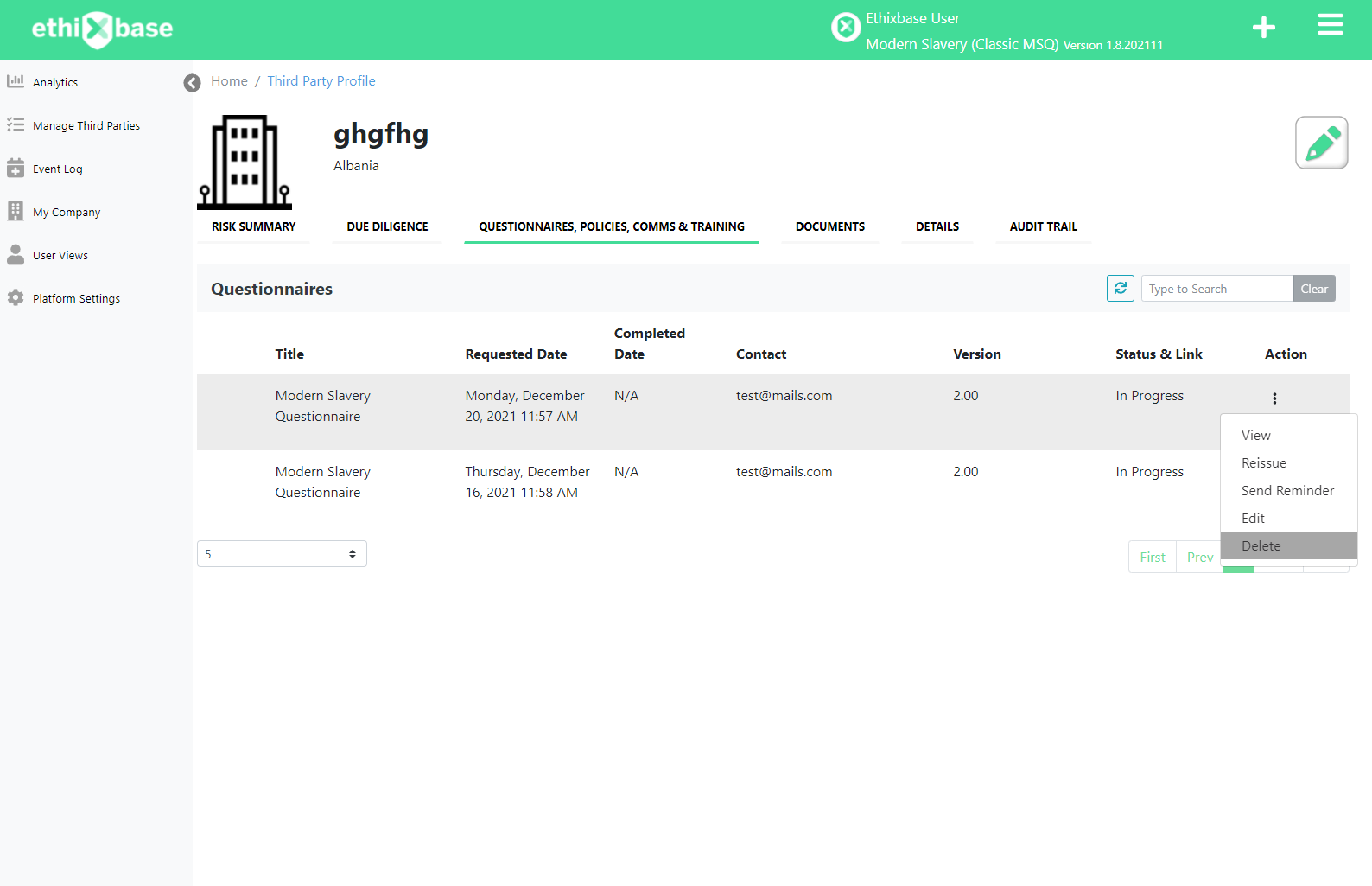Open three-dot action menu for first questionnaire

pyautogui.click(x=1274, y=398)
